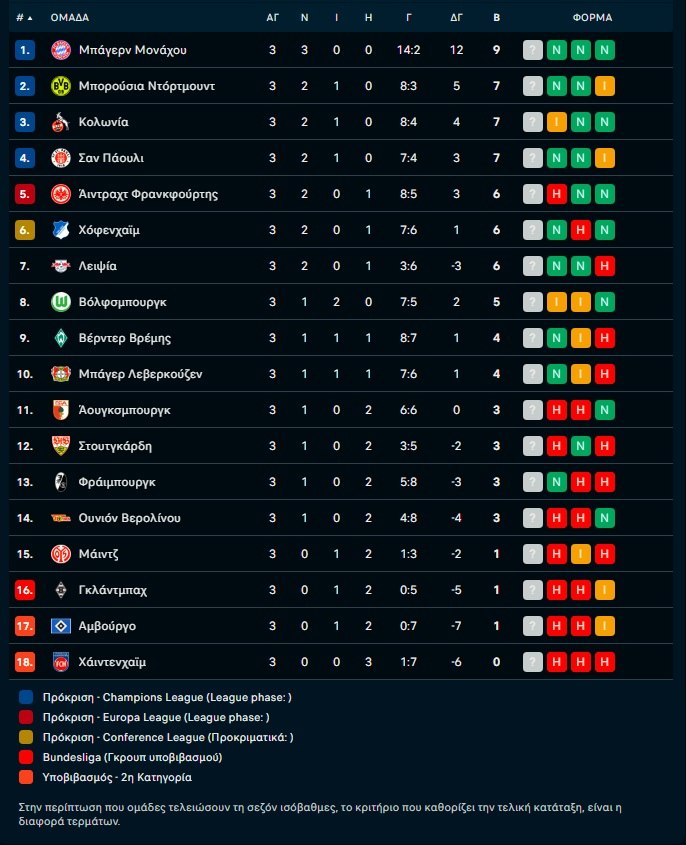Click the Werder Bremen diamond crest
The image size is (686, 845).
[60, 338]
